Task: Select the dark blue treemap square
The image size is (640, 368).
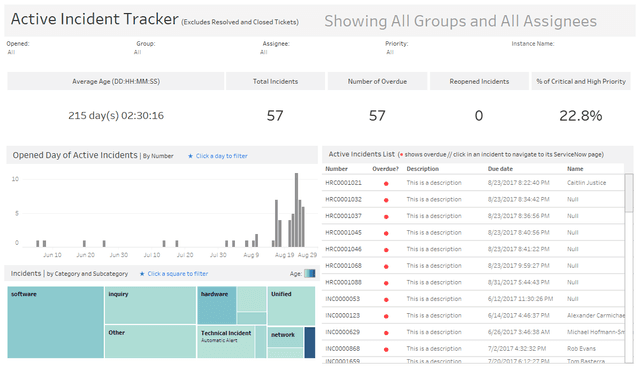Action: pyautogui.click(x=310, y=342)
